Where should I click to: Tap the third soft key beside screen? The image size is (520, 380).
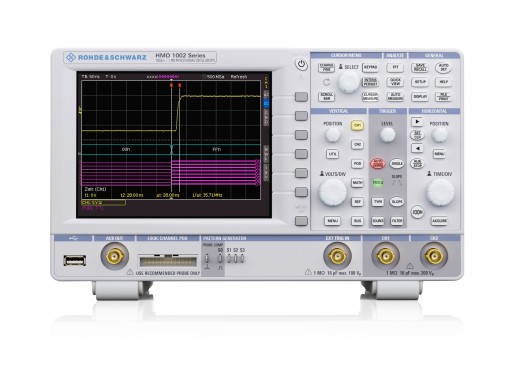pyautogui.click(x=301, y=135)
